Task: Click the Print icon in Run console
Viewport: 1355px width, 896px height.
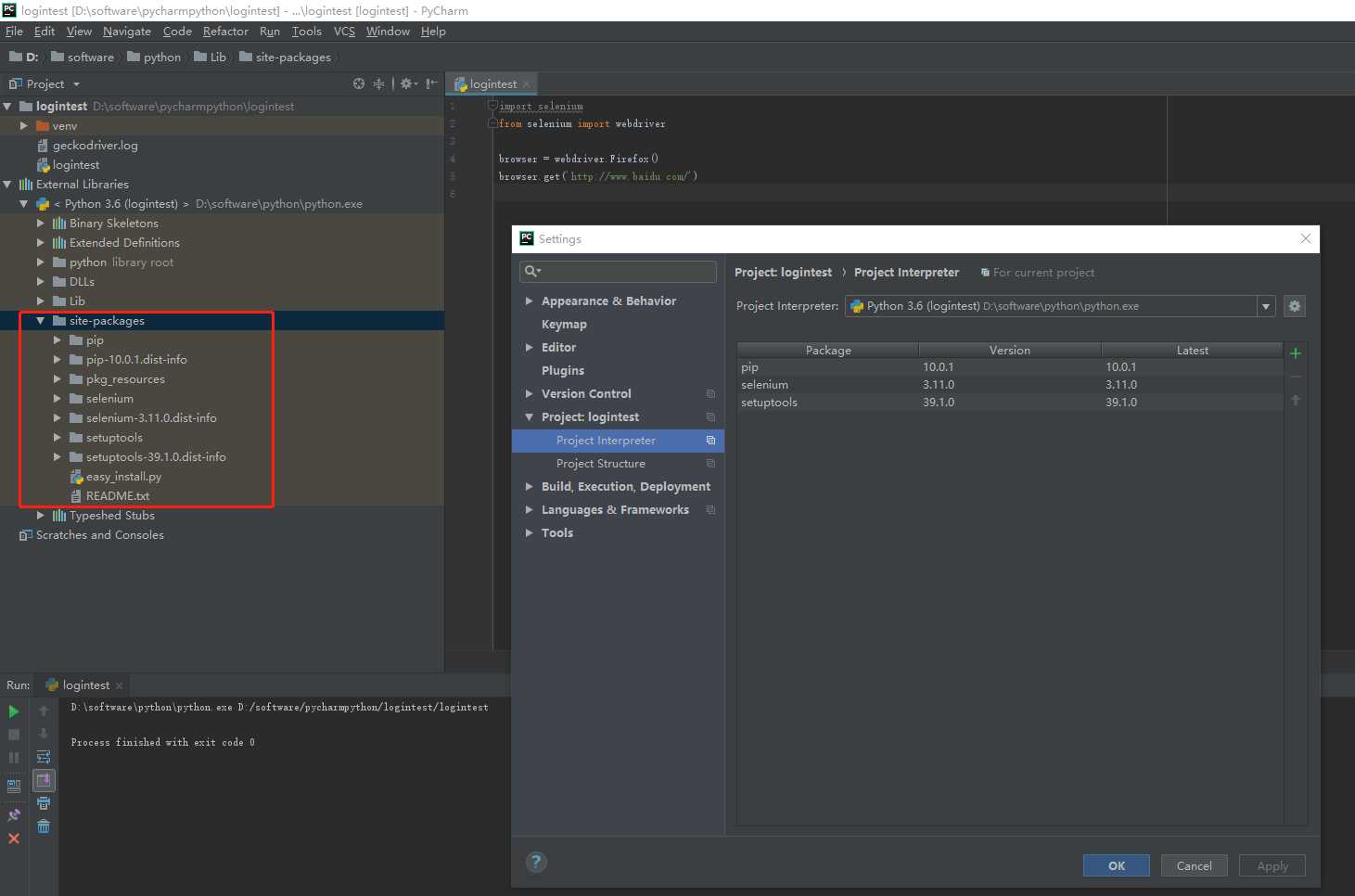Action: pos(44,803)
